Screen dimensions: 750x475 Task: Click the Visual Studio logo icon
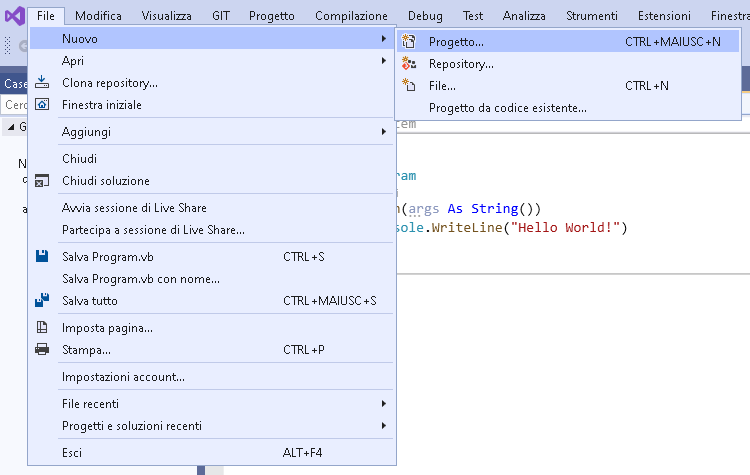coord(15,16)
